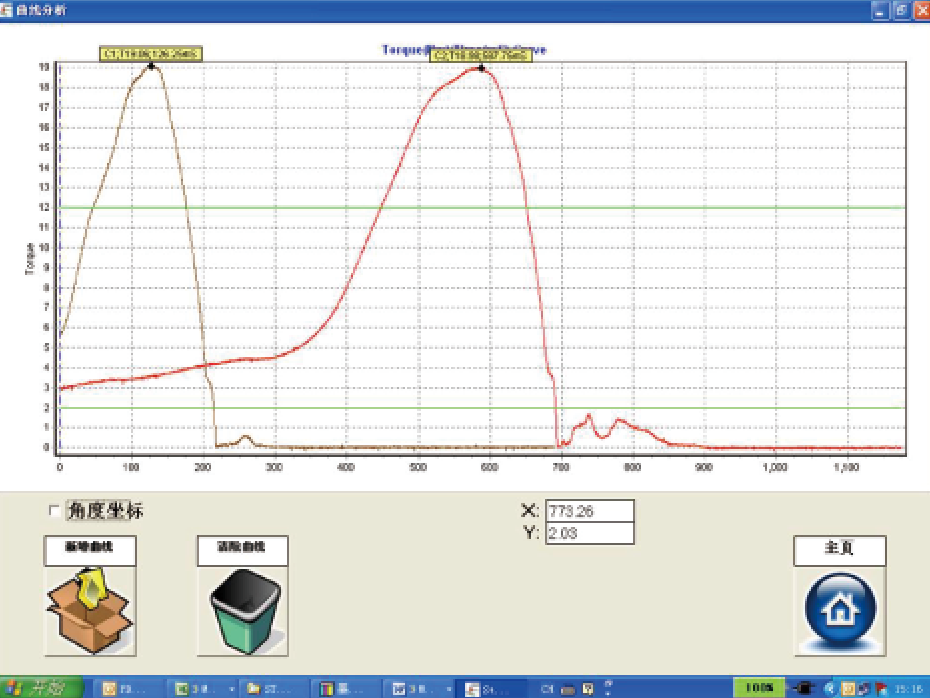Click inside the Y coordinate field
Screen dimensions: 930x698
589,534
